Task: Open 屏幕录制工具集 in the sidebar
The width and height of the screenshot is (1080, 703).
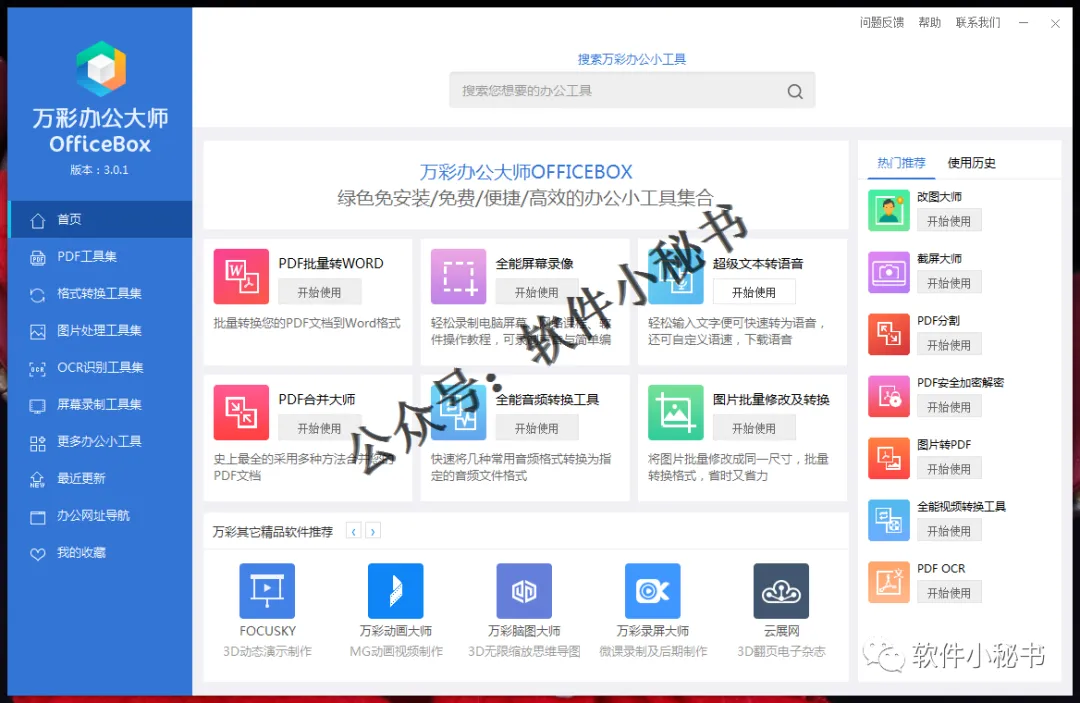Action: (101, 404)
